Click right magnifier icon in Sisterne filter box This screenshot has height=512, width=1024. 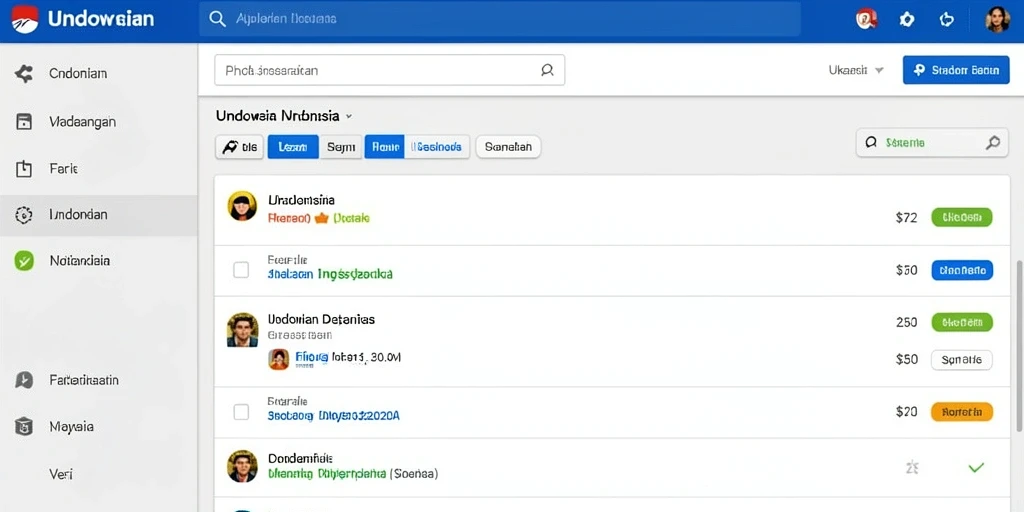[993, 142]
